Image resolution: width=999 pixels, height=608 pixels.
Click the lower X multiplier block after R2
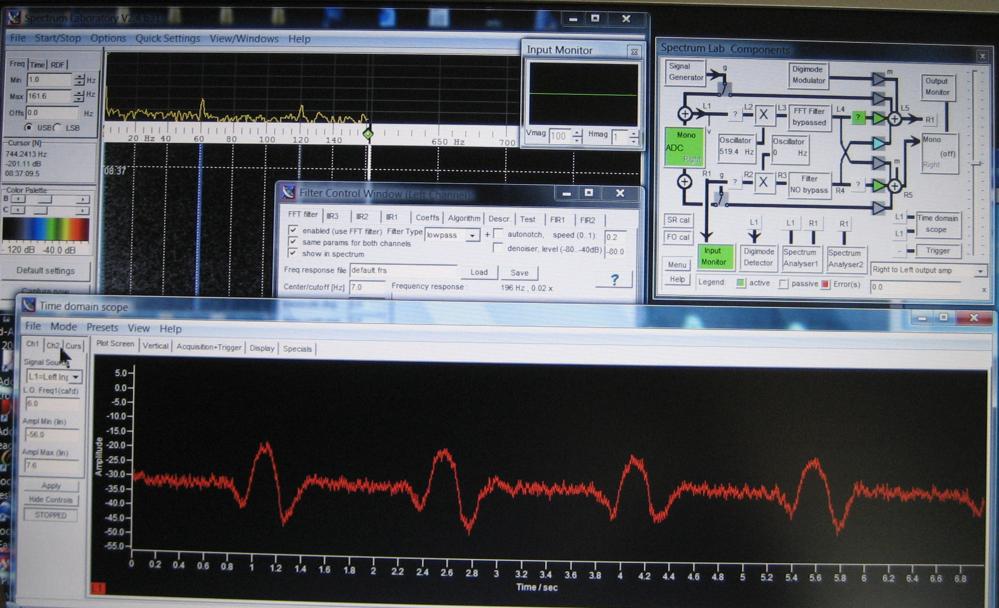click(763, 184)
